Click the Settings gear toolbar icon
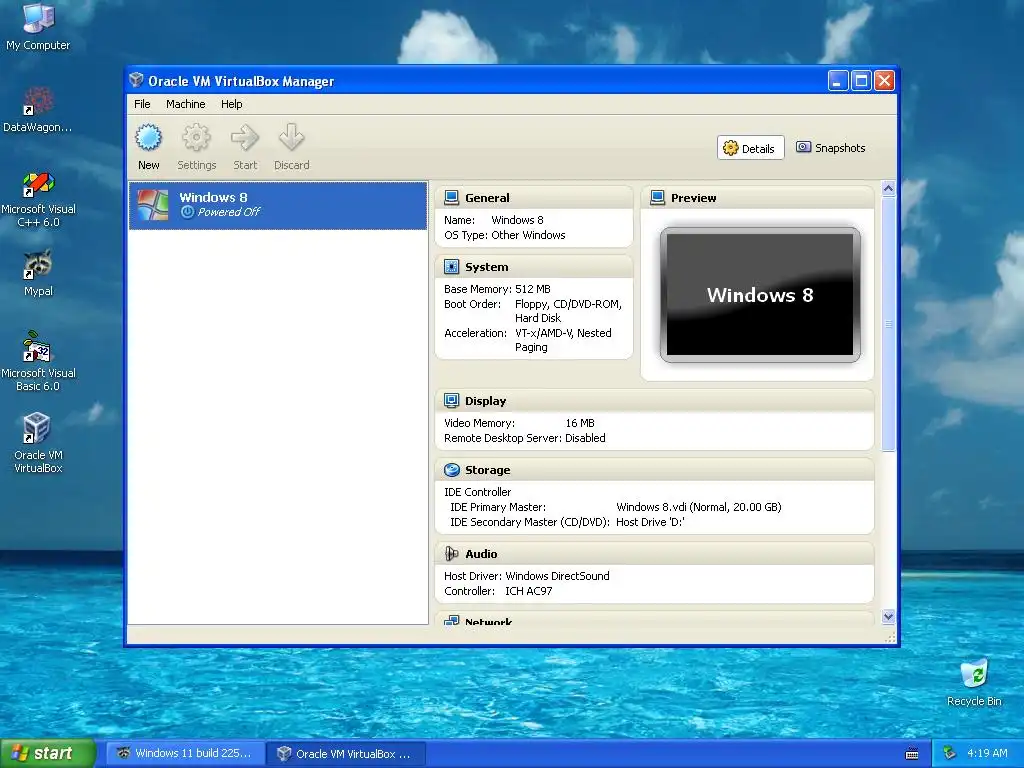Screen dimensions: 1024x768 click(x=196, y=138)
